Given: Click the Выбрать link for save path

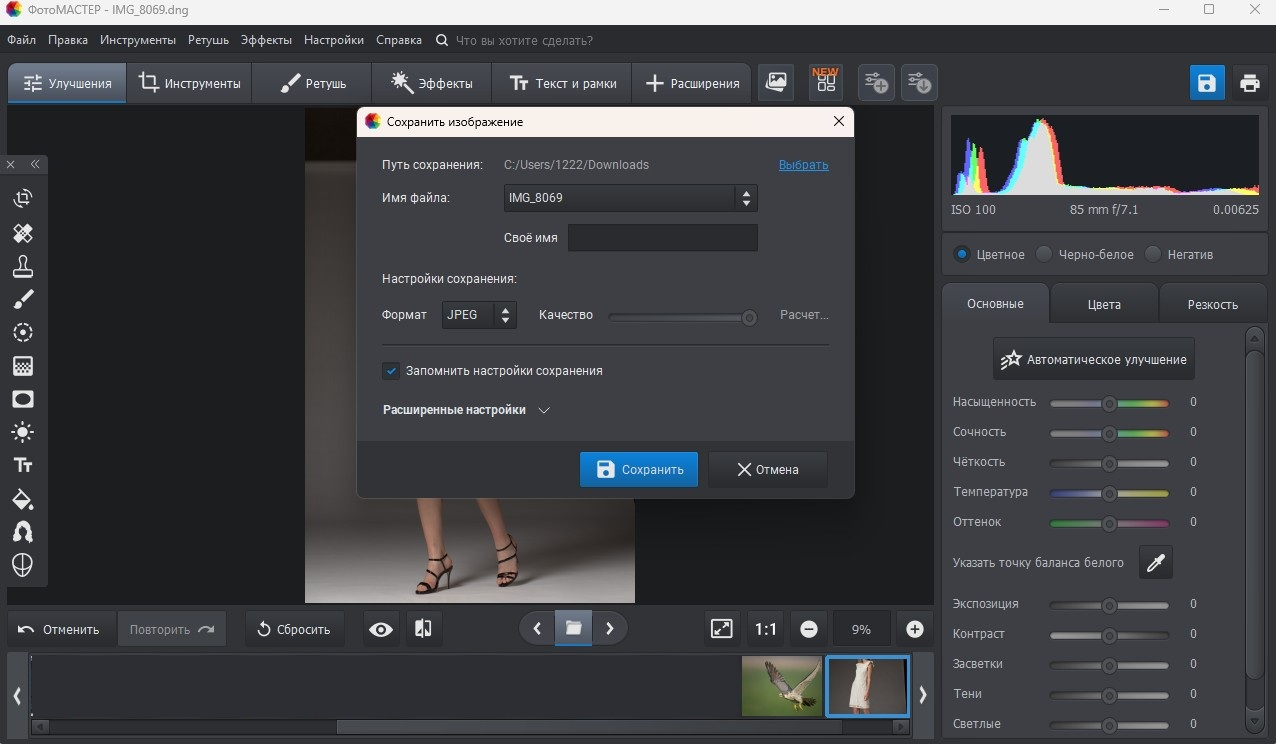Looking at the screenshot, I should [804, 165].
